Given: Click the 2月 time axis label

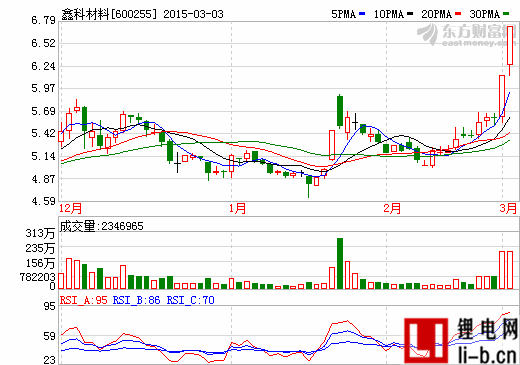Looking at the screenshot, I should click(392, 209).
